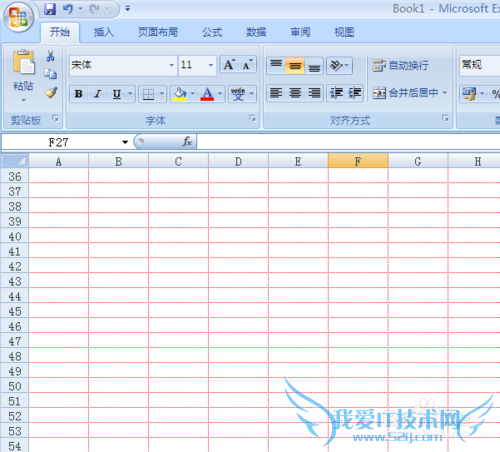Open the font color dropdown arrow
This screenshot has width=500, height=452.
220,94
